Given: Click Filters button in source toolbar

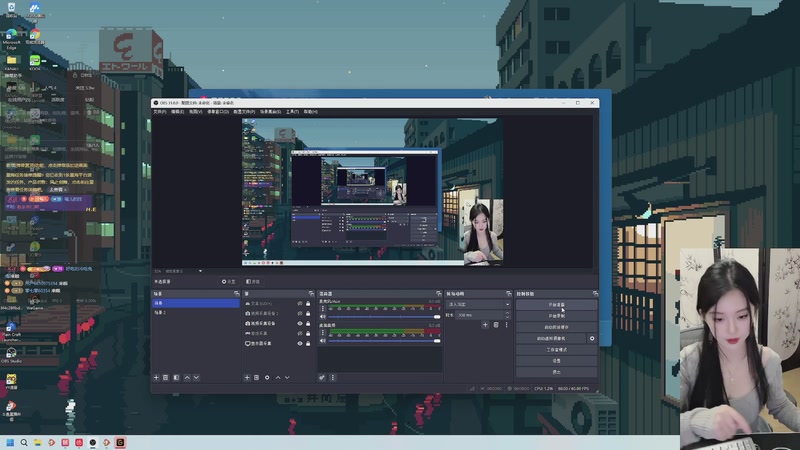Looking at the screenshot, I should [x=253, y=282].
